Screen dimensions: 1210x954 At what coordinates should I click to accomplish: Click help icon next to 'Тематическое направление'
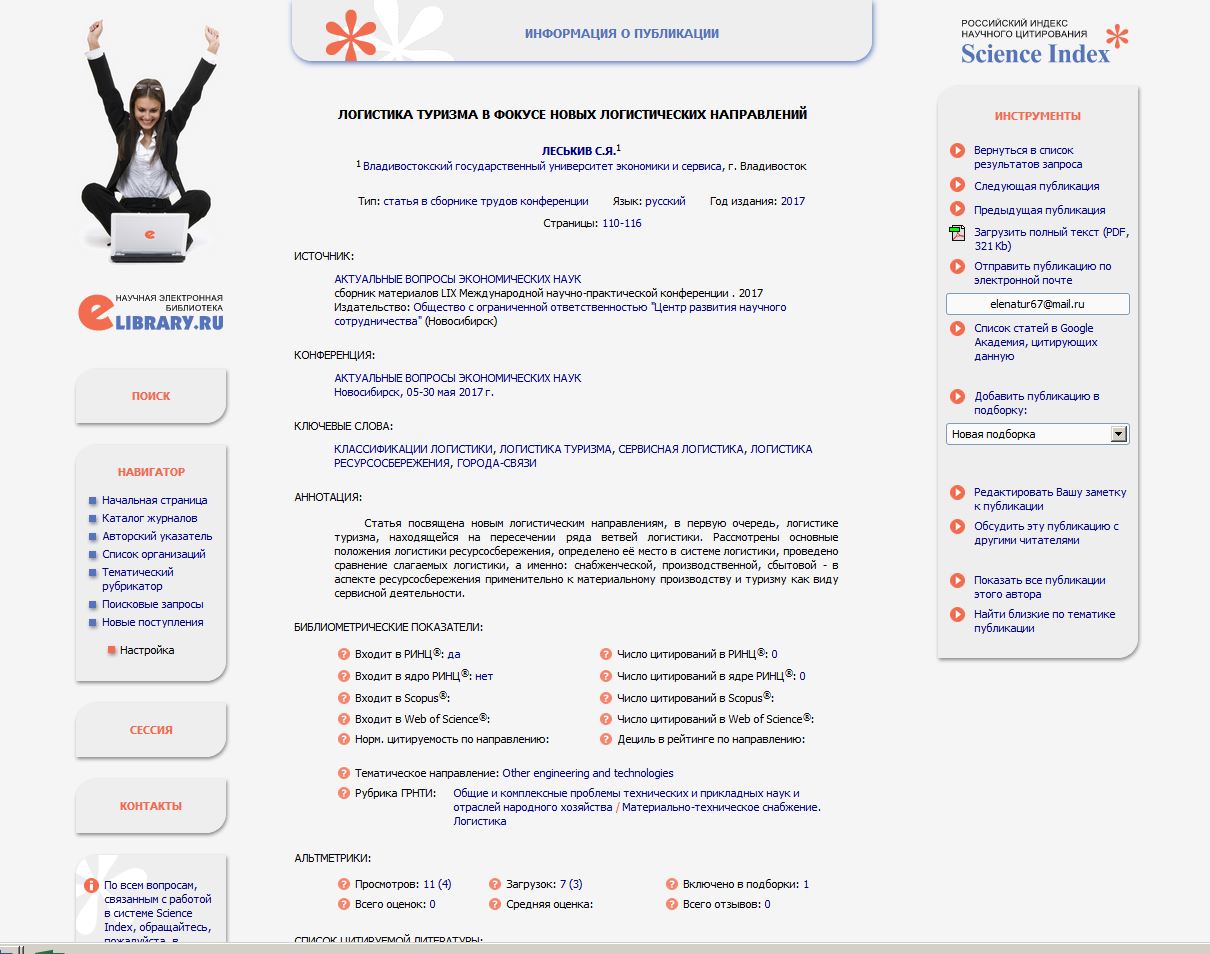pyautogui.click(x=344, y=774)
